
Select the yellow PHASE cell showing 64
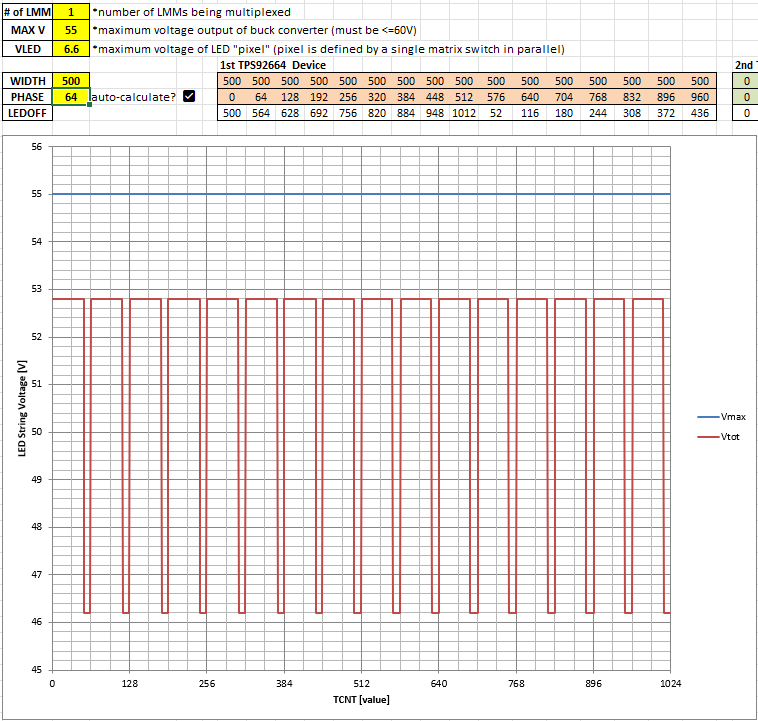[x=71, y=97]
